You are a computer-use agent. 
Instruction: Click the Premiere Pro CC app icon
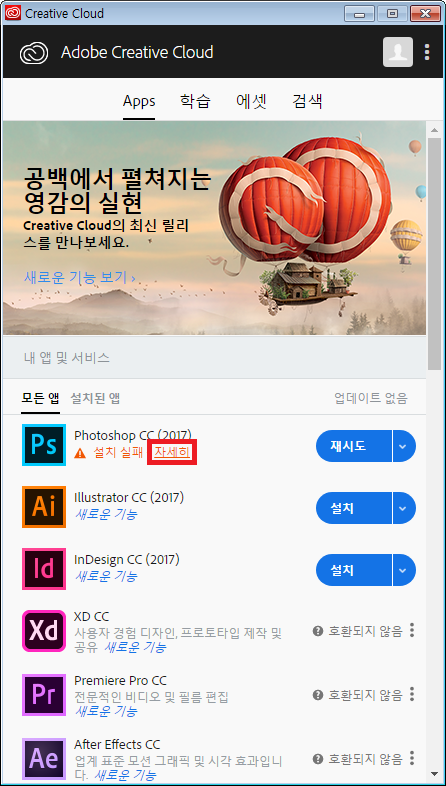pyautogui.click(x=44, y=695)
